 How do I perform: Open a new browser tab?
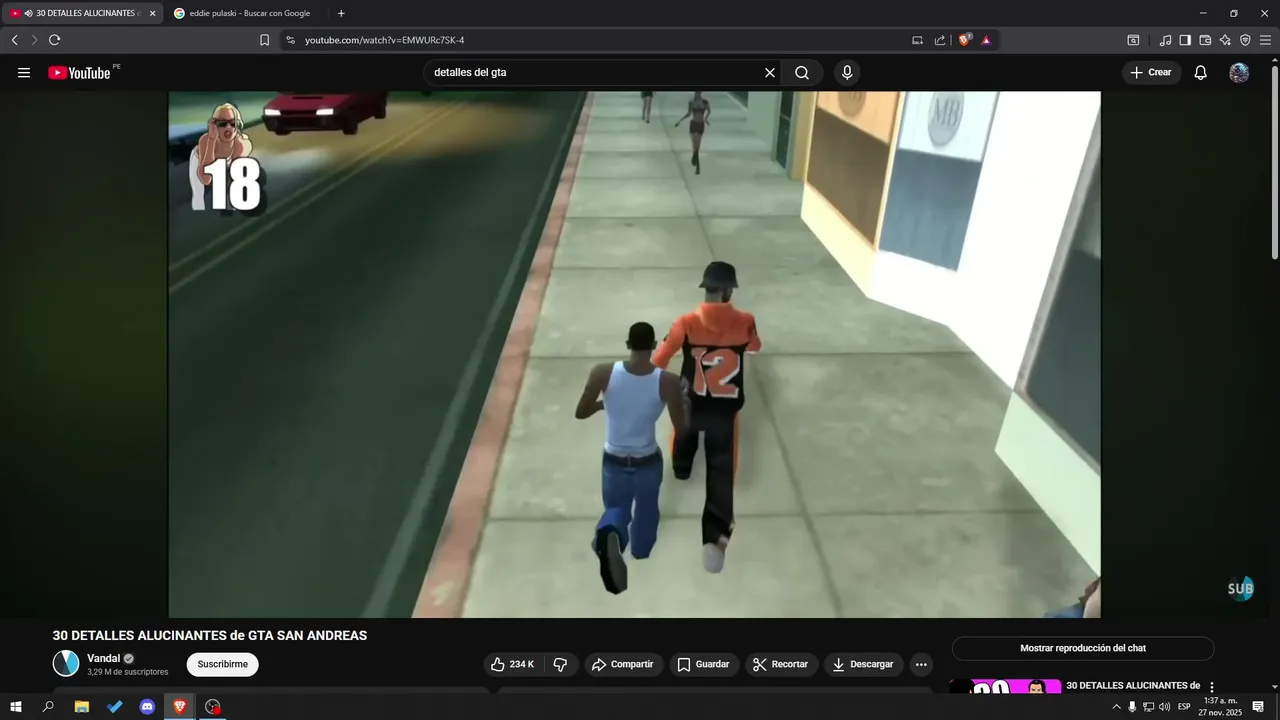click(x=341, y=13)
